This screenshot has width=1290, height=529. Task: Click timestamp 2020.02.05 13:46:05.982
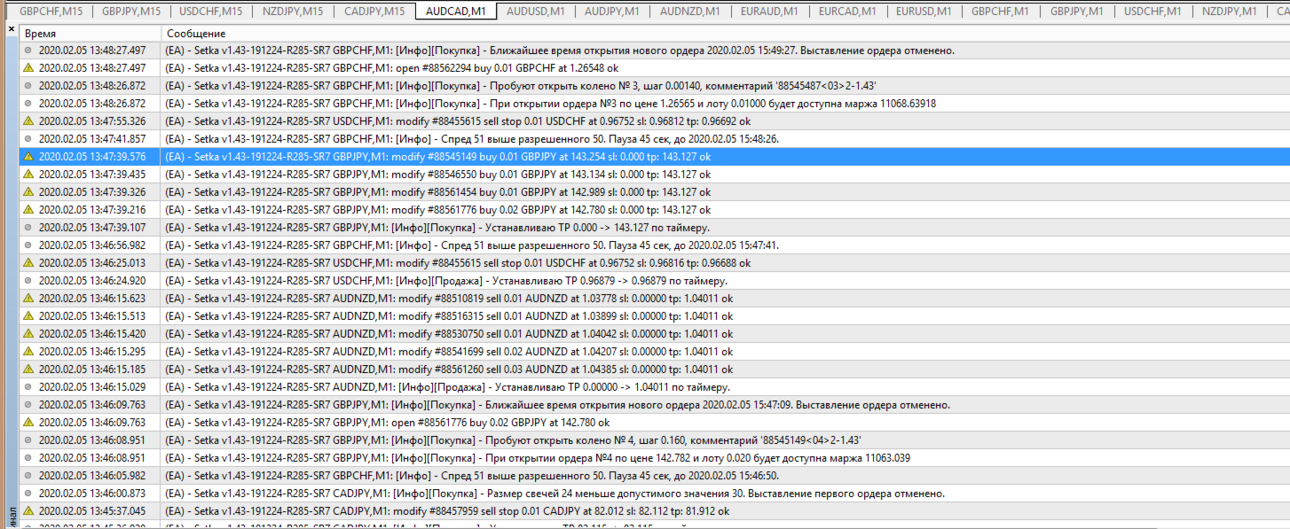click(92, 476)
